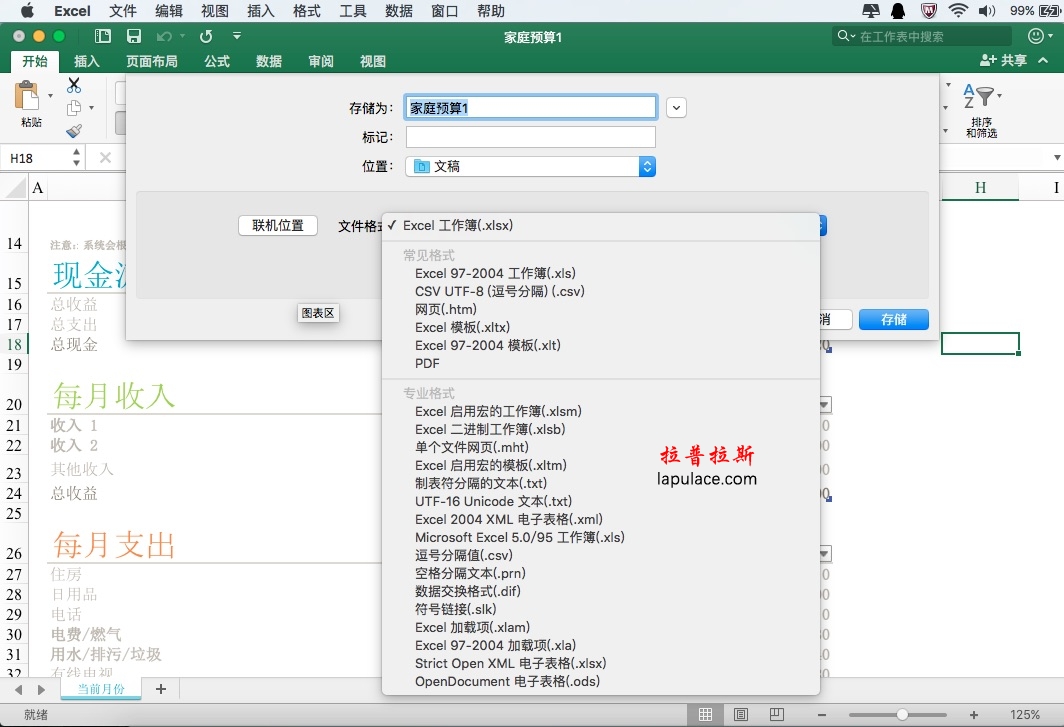Open the quick access toolbar customize arrow
The width and height of the screenshot is (1064, 727).
coord(237,35)
